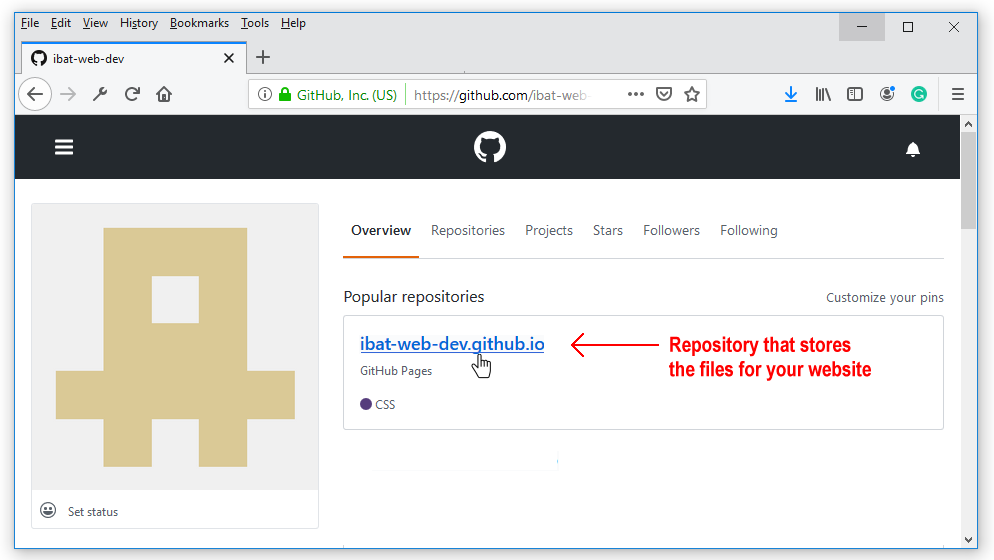The height and width of the screenshot is (560, 994).
Task: Click the purple CSS language dot
Action: (x=366, y=404)
